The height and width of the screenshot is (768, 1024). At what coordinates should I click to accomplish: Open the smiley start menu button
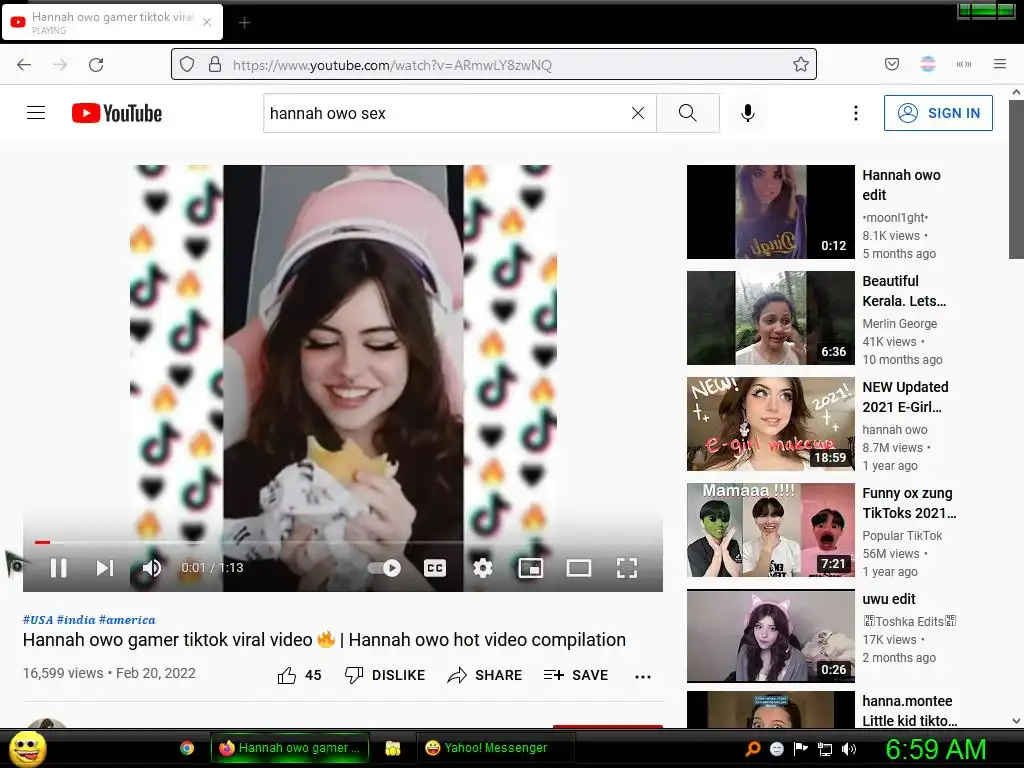pyautogui.click(x=28, y=748)
